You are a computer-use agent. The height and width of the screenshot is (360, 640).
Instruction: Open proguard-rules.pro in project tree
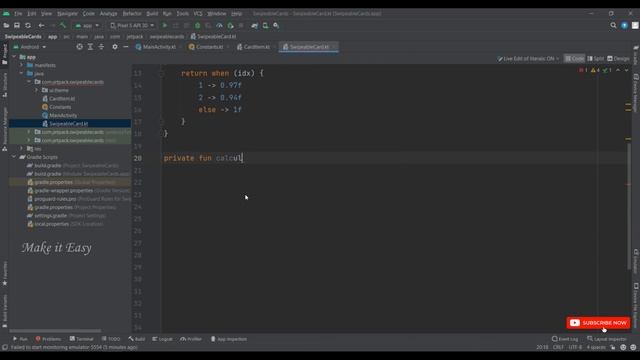[x=55, y=199]
